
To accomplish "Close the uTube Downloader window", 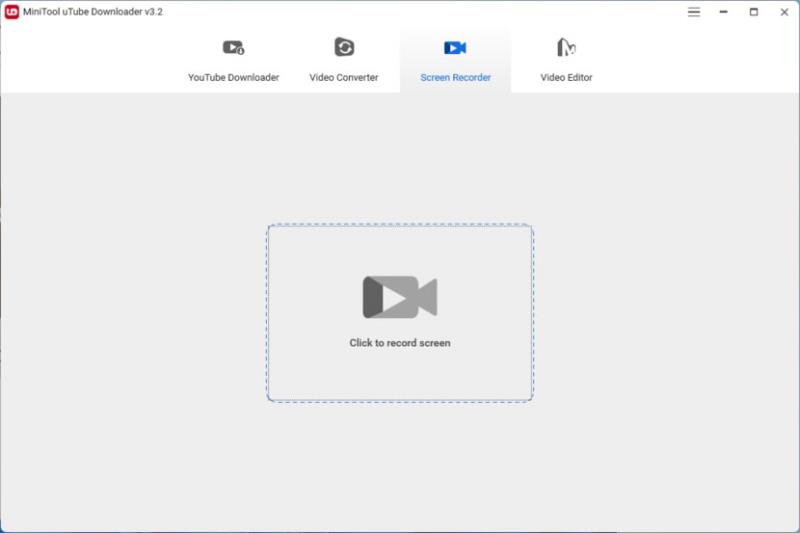I will point(784,12).
